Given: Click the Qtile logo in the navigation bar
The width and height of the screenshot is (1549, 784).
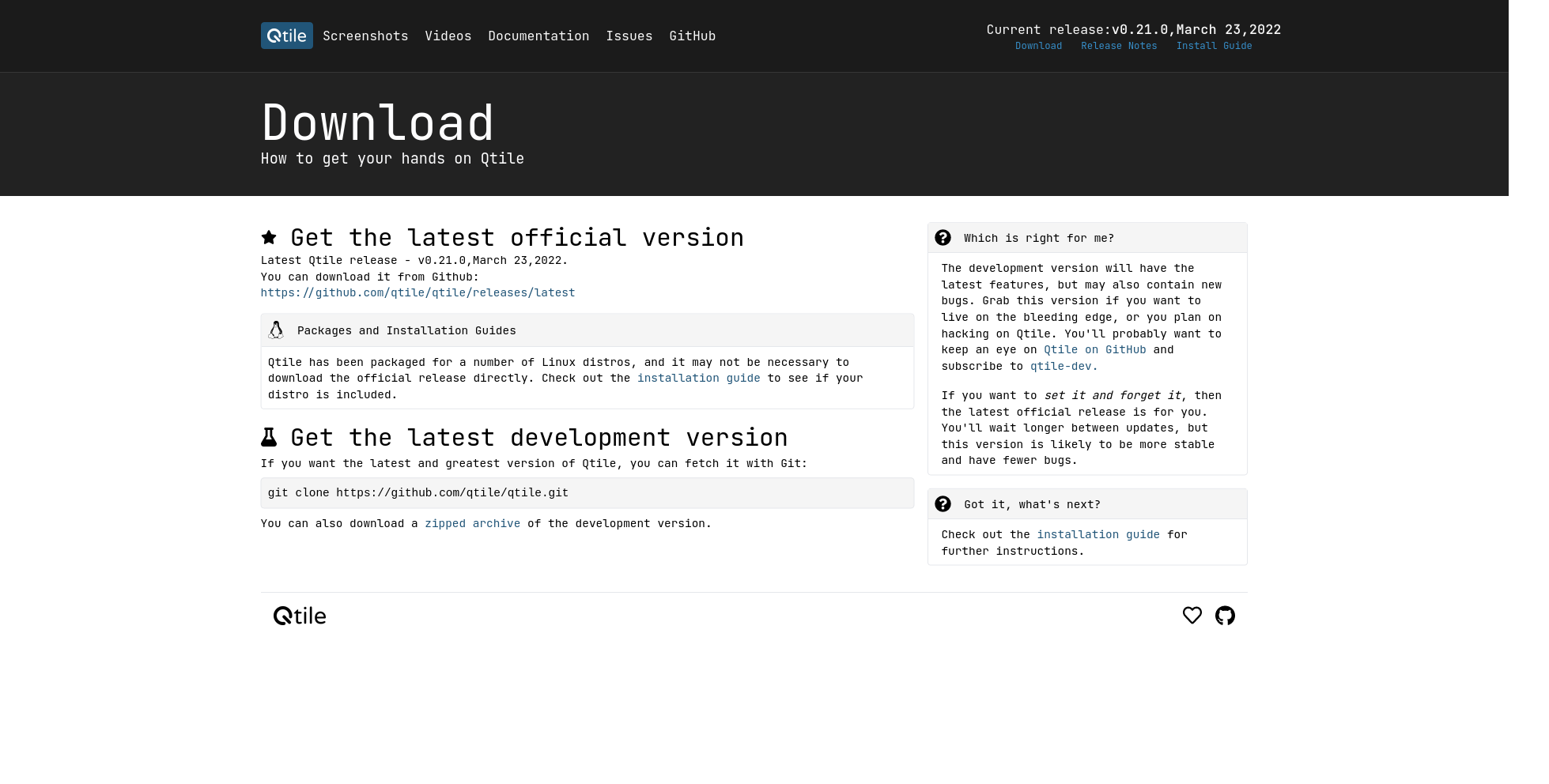Looking at the screenshot, I should [286, 36].
